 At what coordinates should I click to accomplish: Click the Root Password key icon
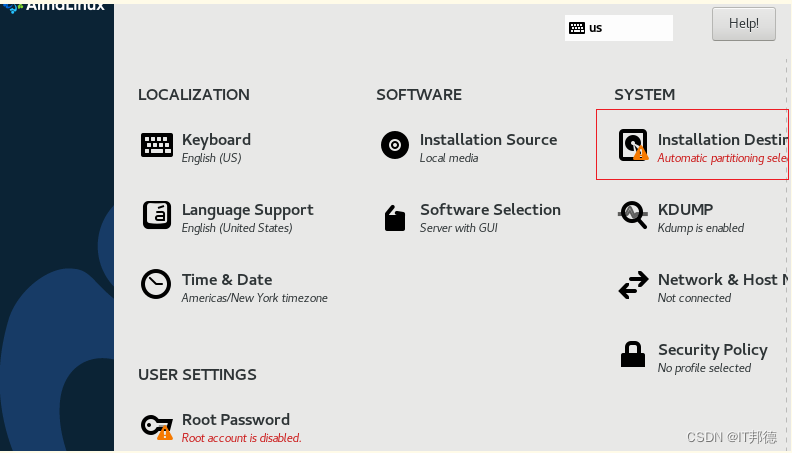(x=157, y=426)
